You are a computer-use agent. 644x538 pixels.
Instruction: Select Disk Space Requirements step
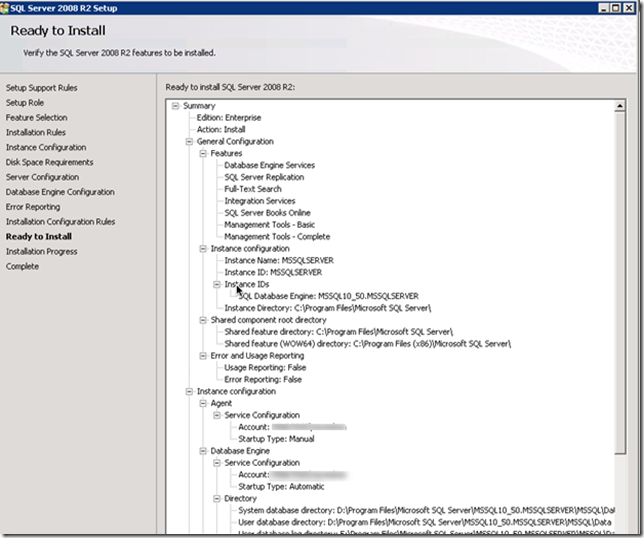[49, 162]
